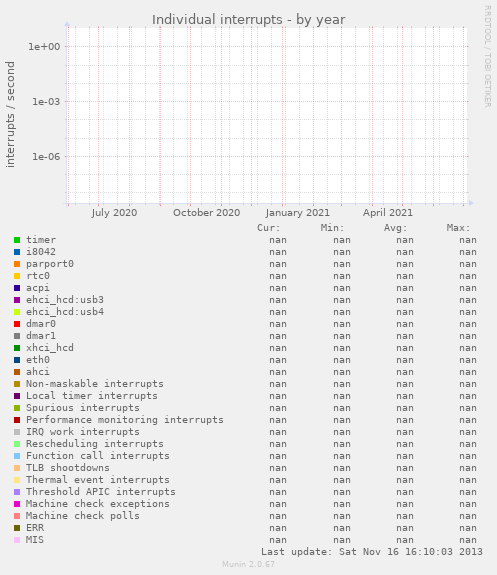The image size is (497, 575).
Task: Click the ehci_hcd:usb3 legend label
Action: [65, 300]
